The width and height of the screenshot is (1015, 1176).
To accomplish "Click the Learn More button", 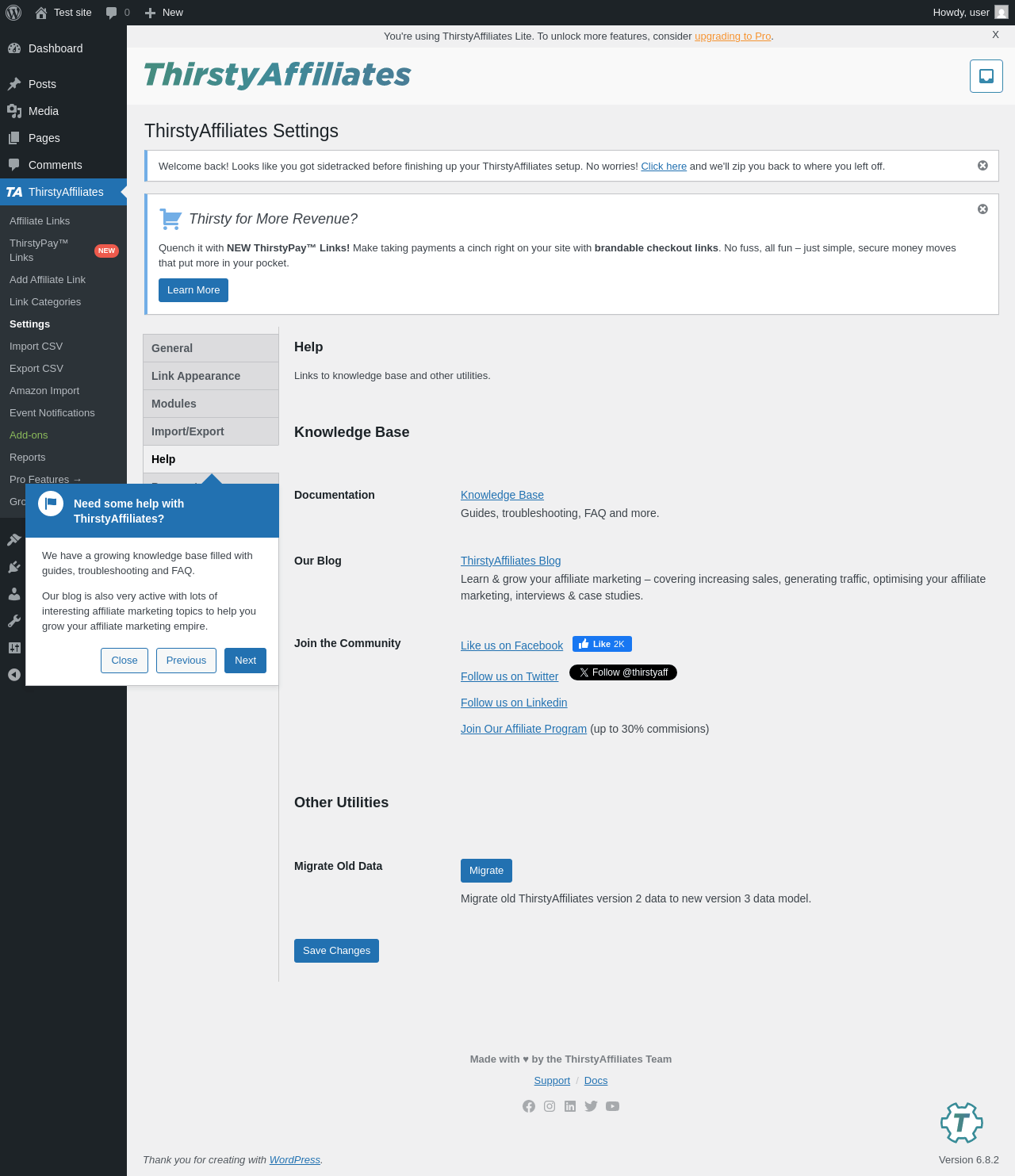I will (193, 290).
